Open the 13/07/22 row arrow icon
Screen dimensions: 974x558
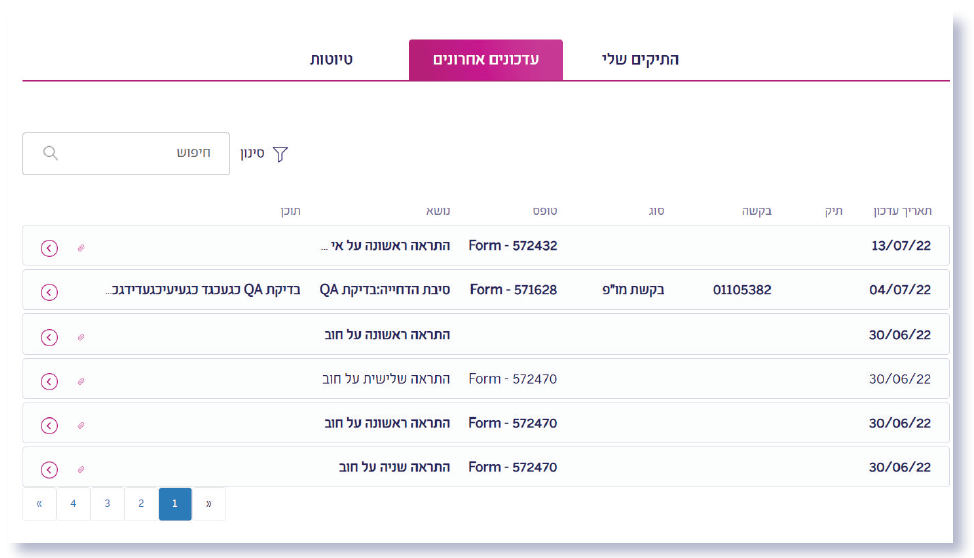click(x=49, y=247)
